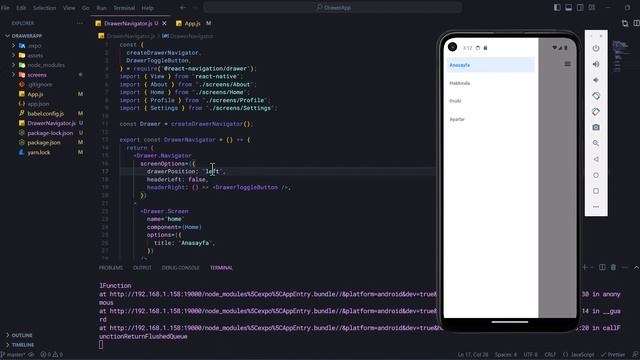Click the new terminal plus icon
Screen dimensions: 640x360
point(585,267)
